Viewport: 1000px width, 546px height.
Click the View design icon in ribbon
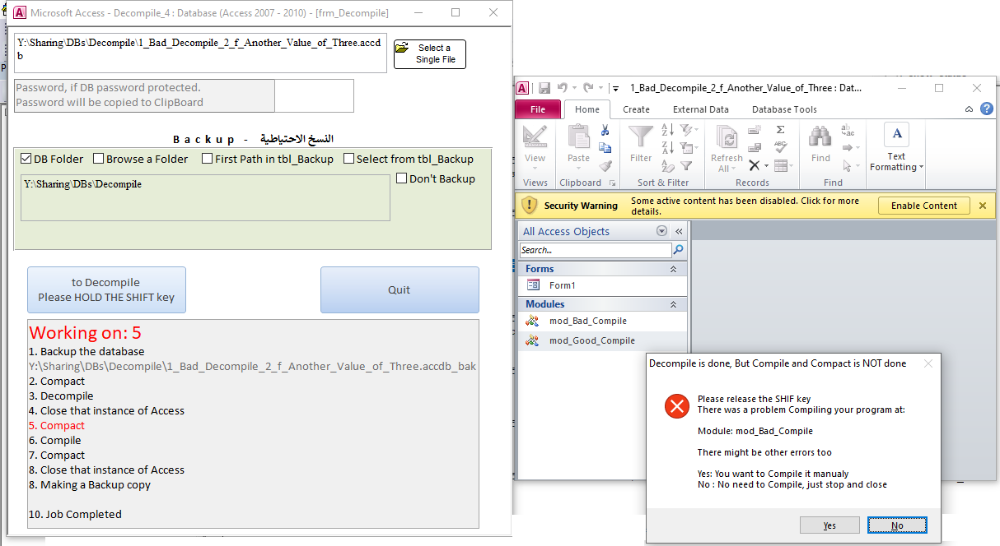(534, 137)
